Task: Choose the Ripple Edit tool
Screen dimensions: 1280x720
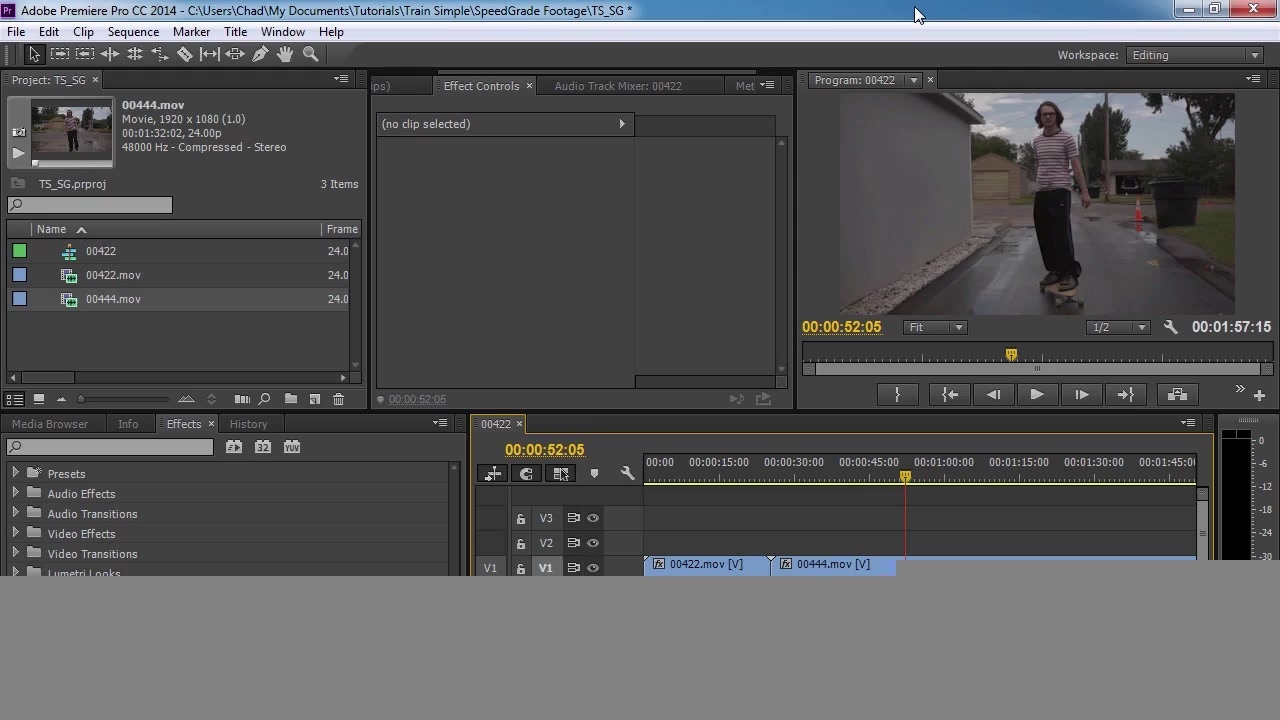Action: pos(110,55)
